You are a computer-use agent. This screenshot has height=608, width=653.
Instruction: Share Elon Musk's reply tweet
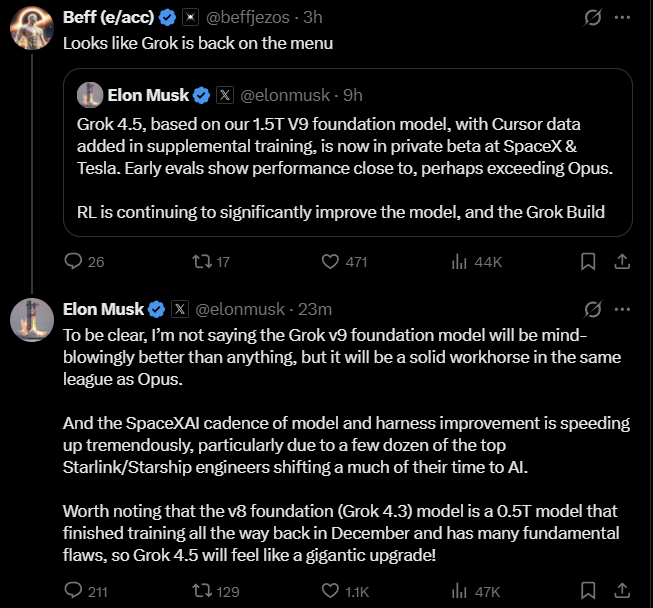click(622, 591)
